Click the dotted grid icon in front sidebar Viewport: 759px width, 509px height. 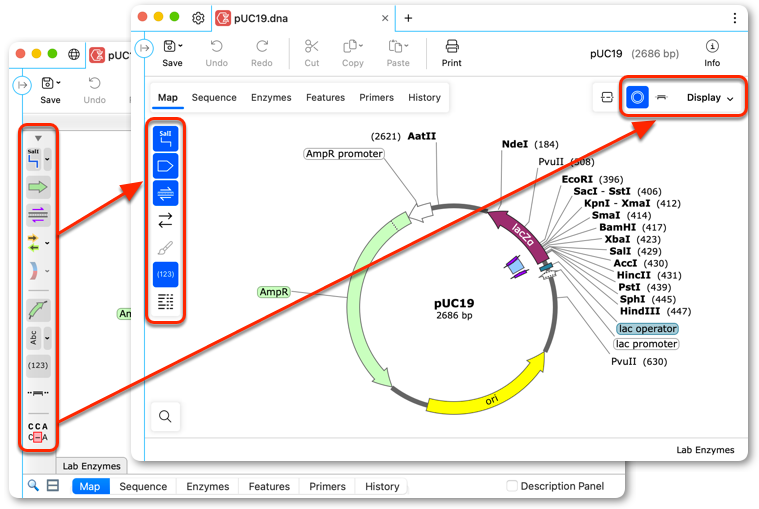coord(166,301)
